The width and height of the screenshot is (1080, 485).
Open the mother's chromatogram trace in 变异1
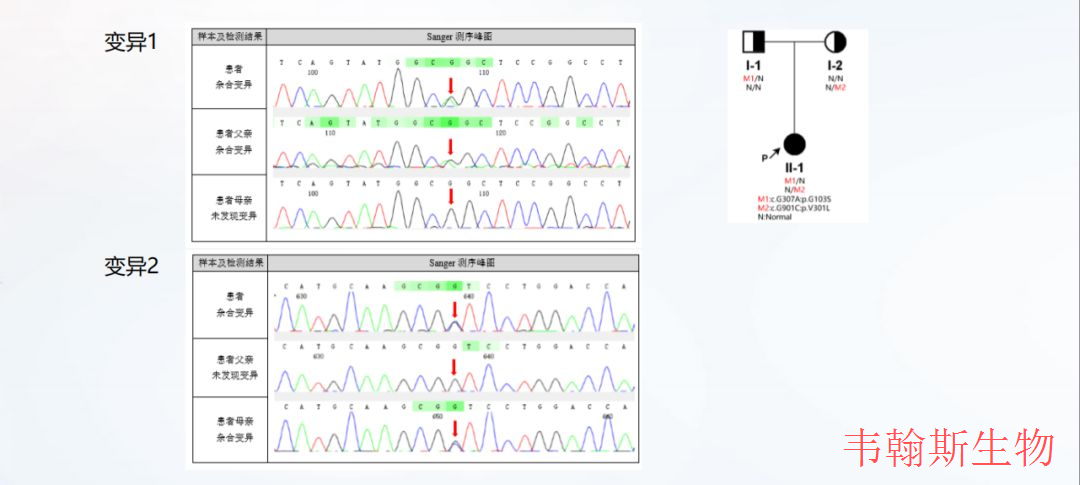[x=452, y=211]
